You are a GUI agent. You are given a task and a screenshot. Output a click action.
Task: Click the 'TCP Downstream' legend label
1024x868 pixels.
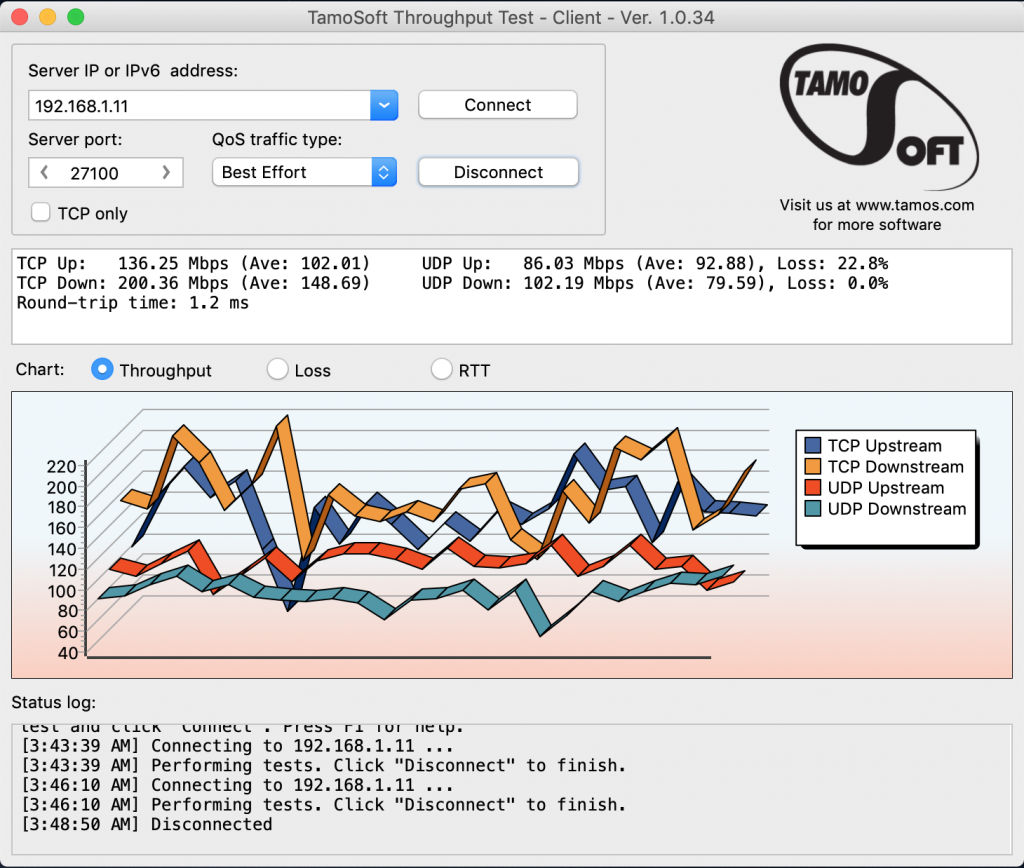(896, 466)
